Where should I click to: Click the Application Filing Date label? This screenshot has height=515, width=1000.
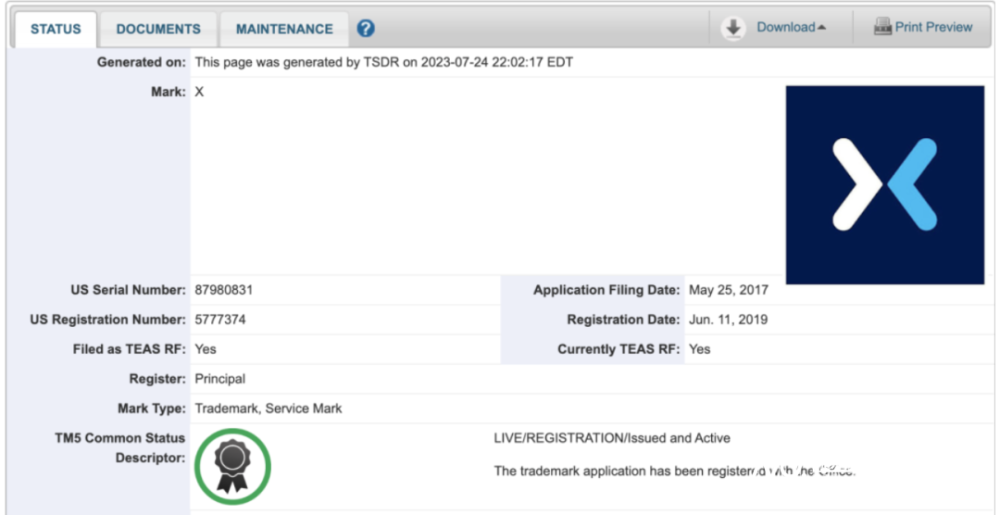[607, 290]
